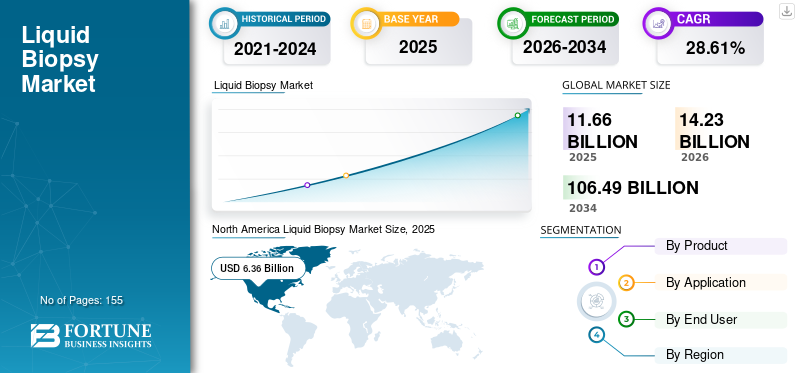Screen dimensions: 800x373
Task: Select segmentation number 1 circle
Action: 596,266
